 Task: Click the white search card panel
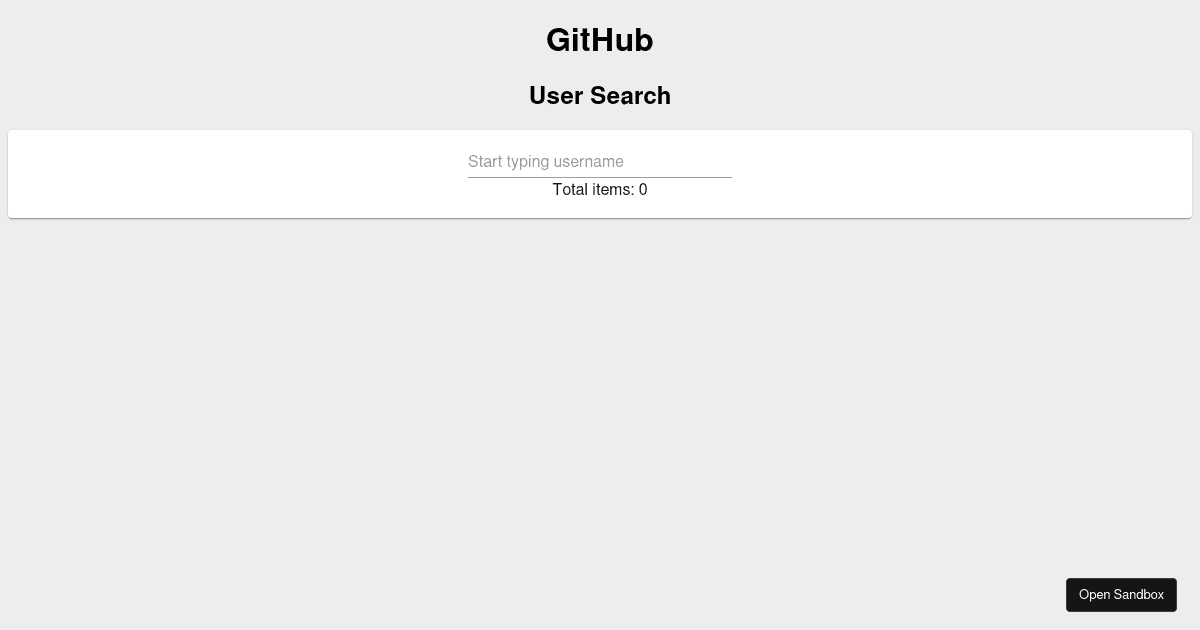click(x=600, y=174)
